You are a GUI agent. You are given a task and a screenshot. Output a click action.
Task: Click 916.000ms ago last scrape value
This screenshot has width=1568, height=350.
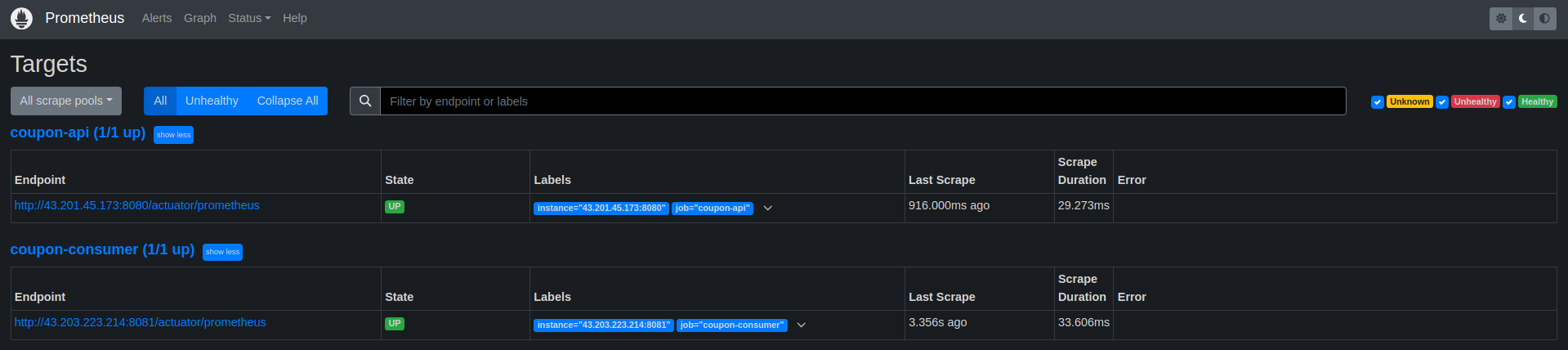pos(949,205)
